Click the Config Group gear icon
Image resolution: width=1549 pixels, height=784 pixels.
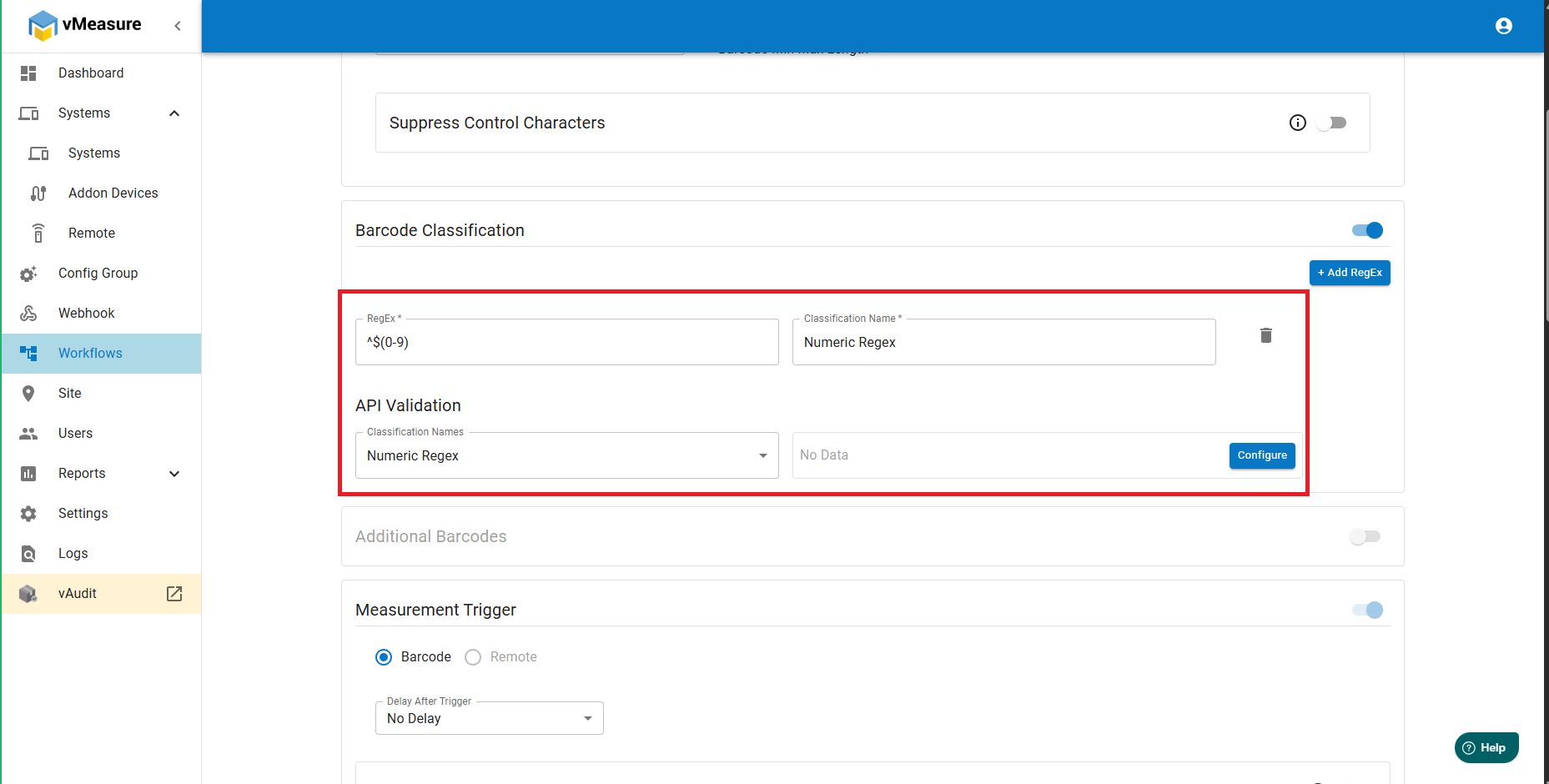(x=28, y=274)
